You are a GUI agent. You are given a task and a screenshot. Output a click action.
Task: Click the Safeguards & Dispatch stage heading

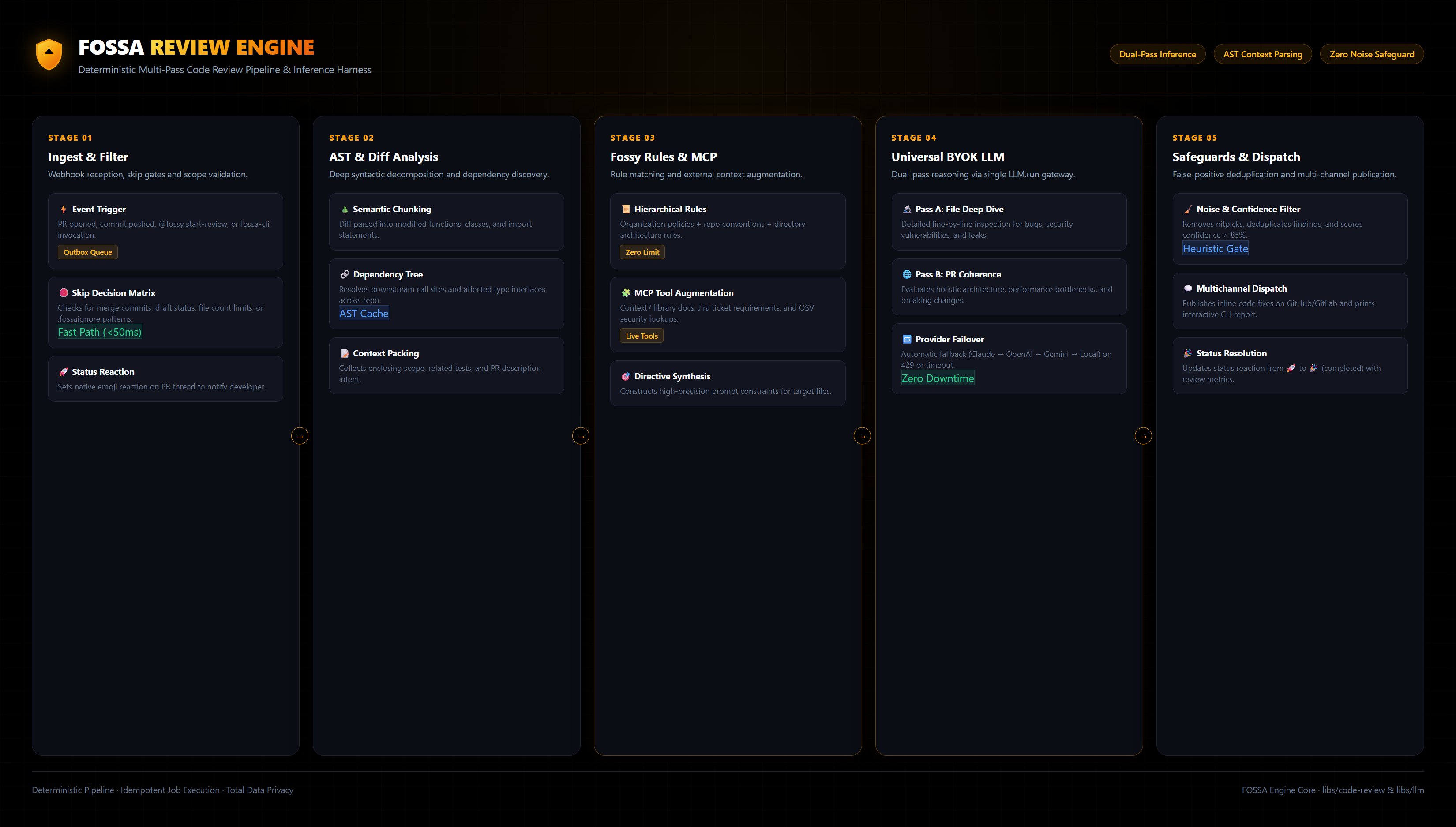(x=1236, y=157)
